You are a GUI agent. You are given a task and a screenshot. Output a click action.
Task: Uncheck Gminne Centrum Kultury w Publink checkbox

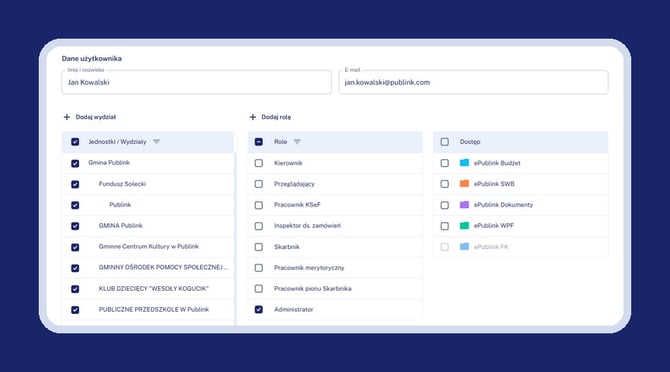pos(75,247)
